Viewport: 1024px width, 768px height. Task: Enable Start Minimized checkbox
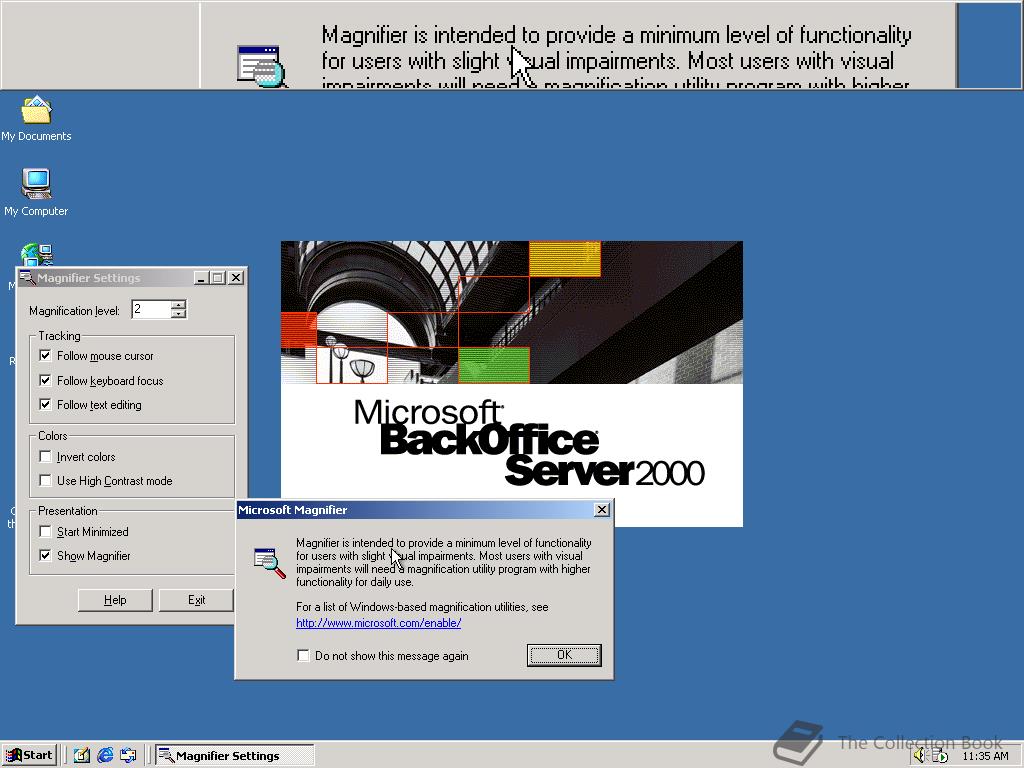(45, 532)
